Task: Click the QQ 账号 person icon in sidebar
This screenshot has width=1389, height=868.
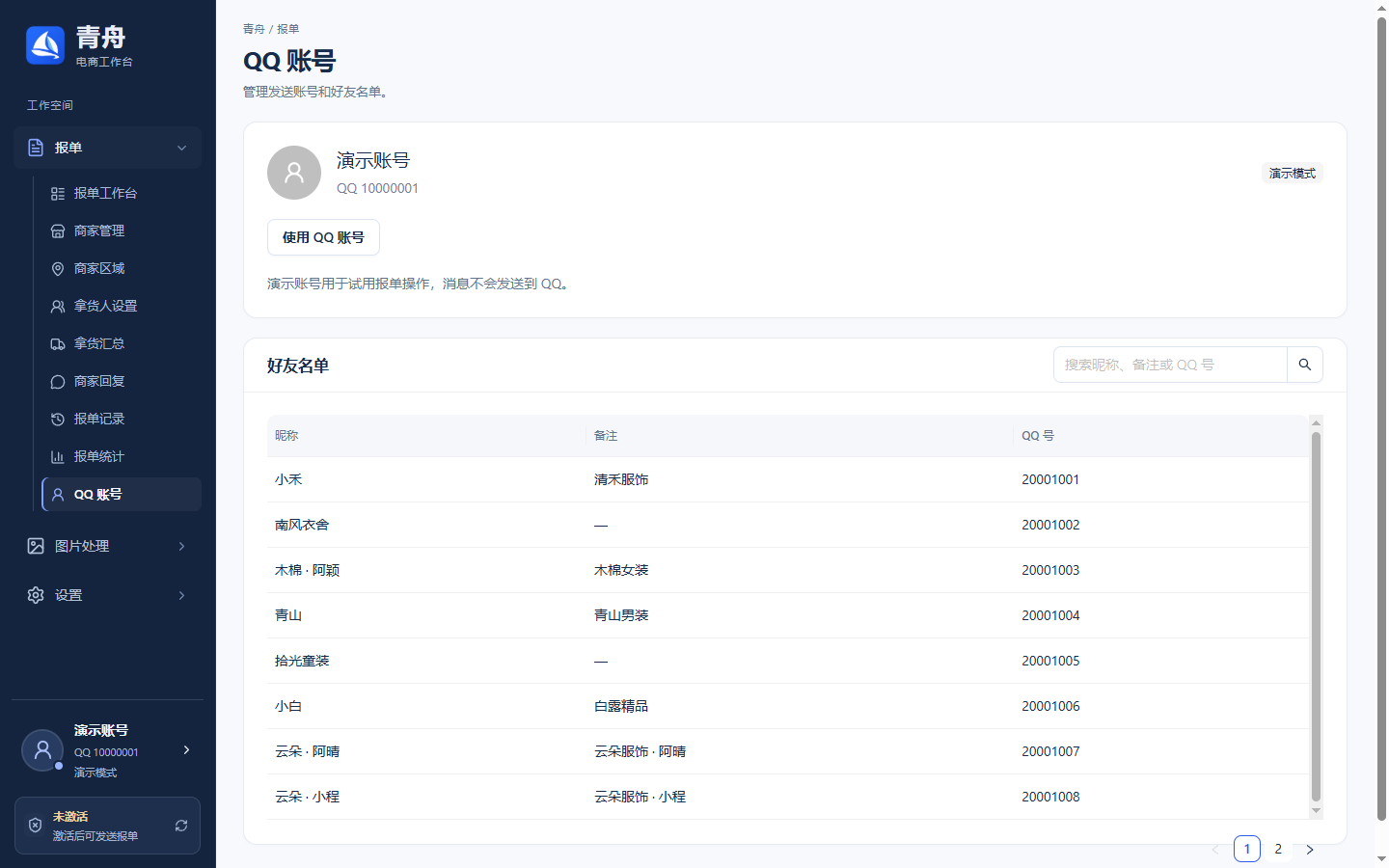Action: pos(58,495)
